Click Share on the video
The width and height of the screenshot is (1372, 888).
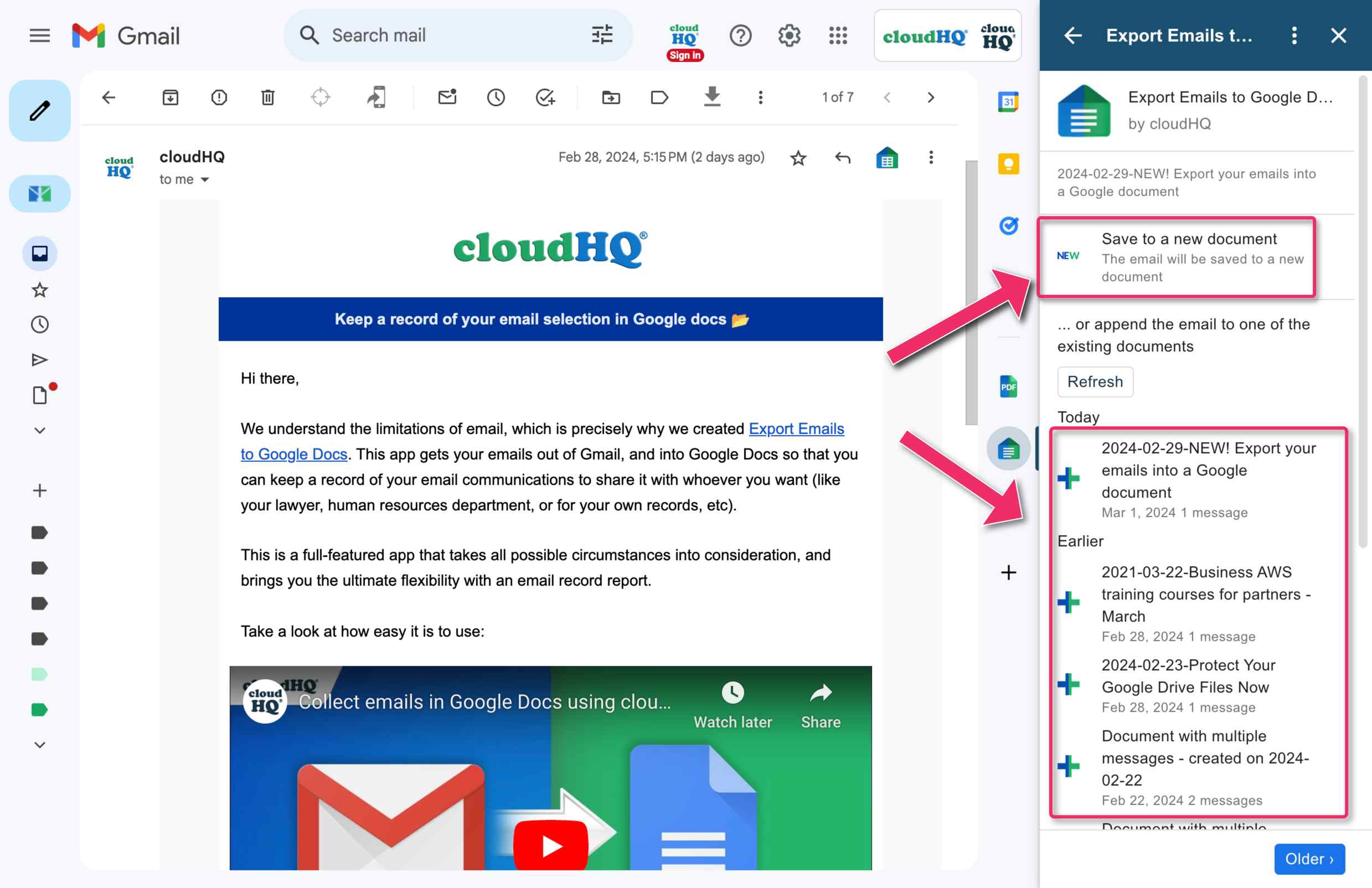pos(821,705)
